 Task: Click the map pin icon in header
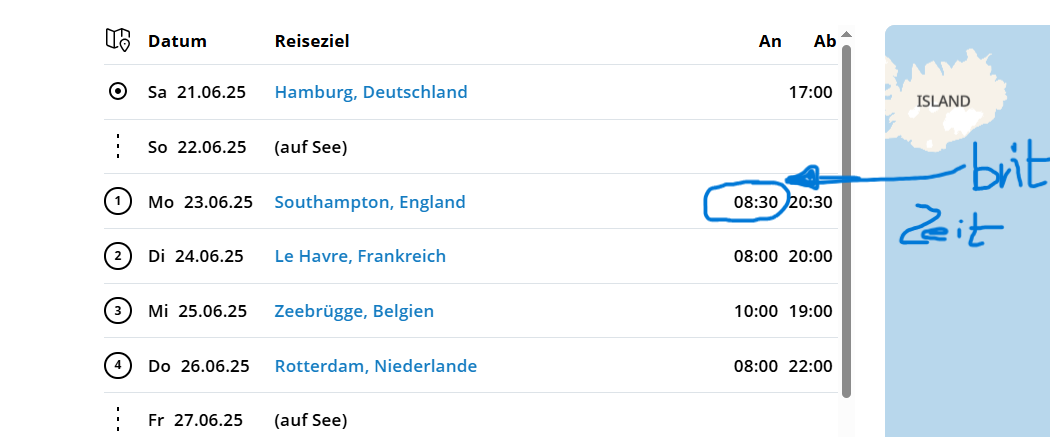(x=118, y=40)
